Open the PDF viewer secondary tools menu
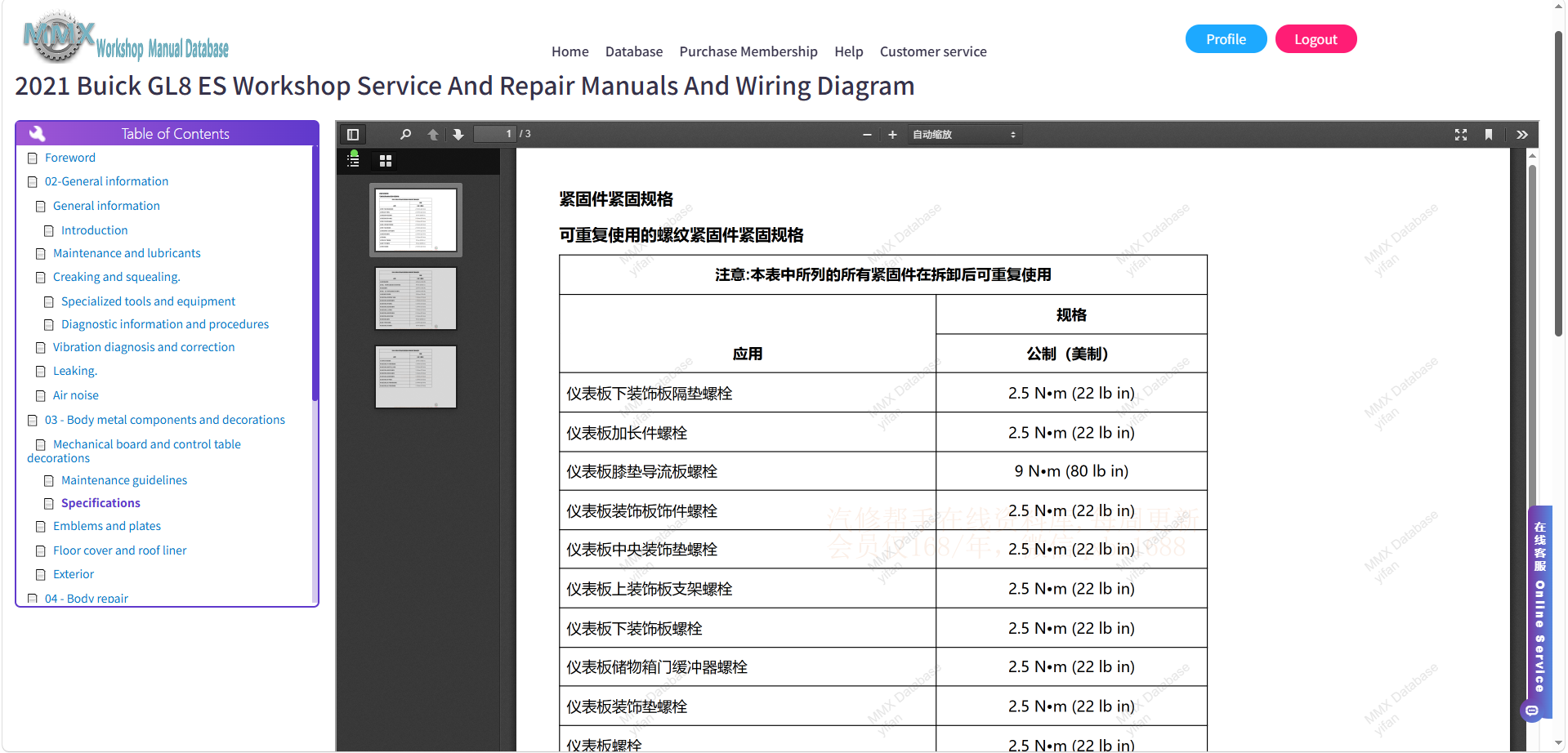Image resolution: width=1568 pixels, height=753 pixels. [x=1522, y=135]
